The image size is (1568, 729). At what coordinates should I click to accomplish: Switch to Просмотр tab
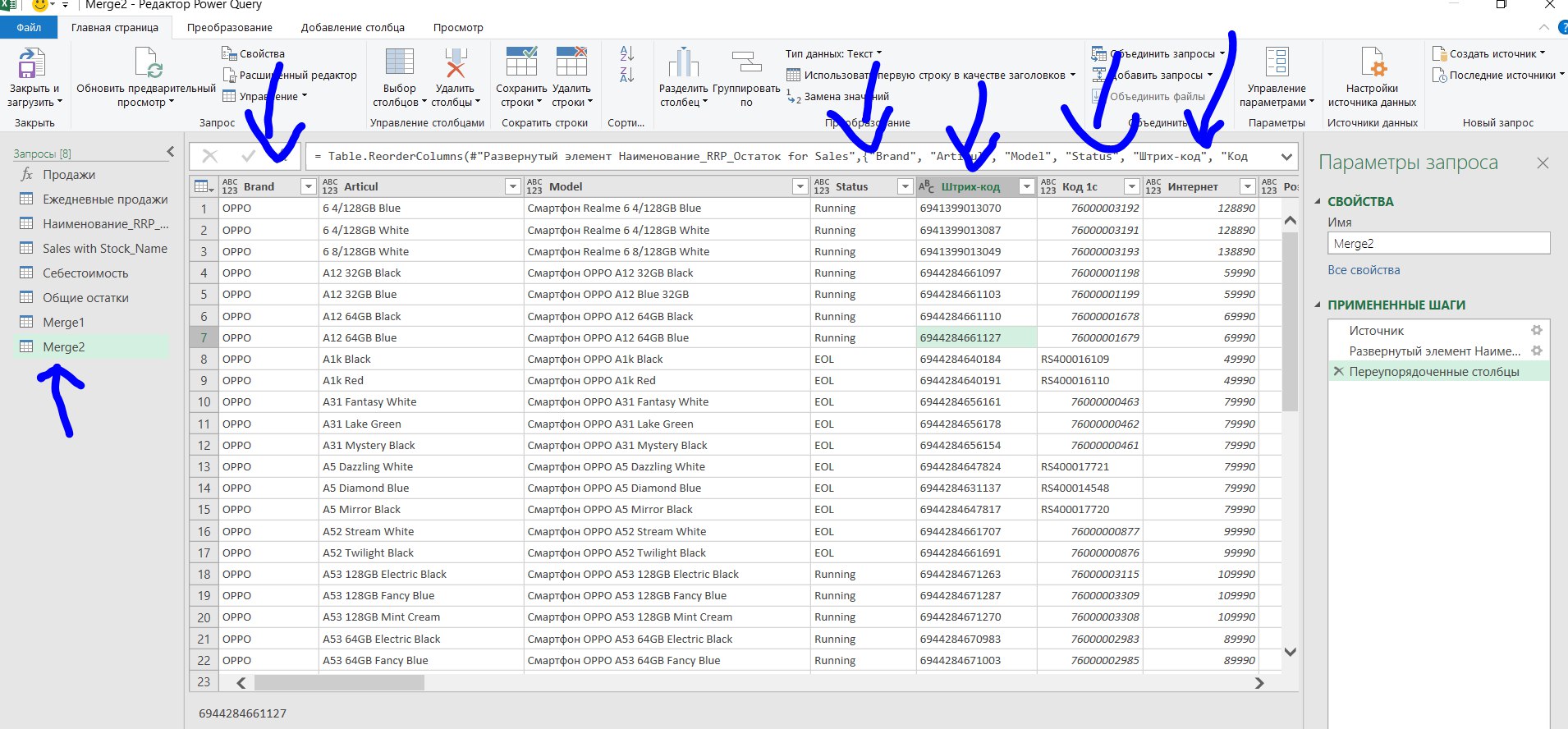tap(458, 27)
